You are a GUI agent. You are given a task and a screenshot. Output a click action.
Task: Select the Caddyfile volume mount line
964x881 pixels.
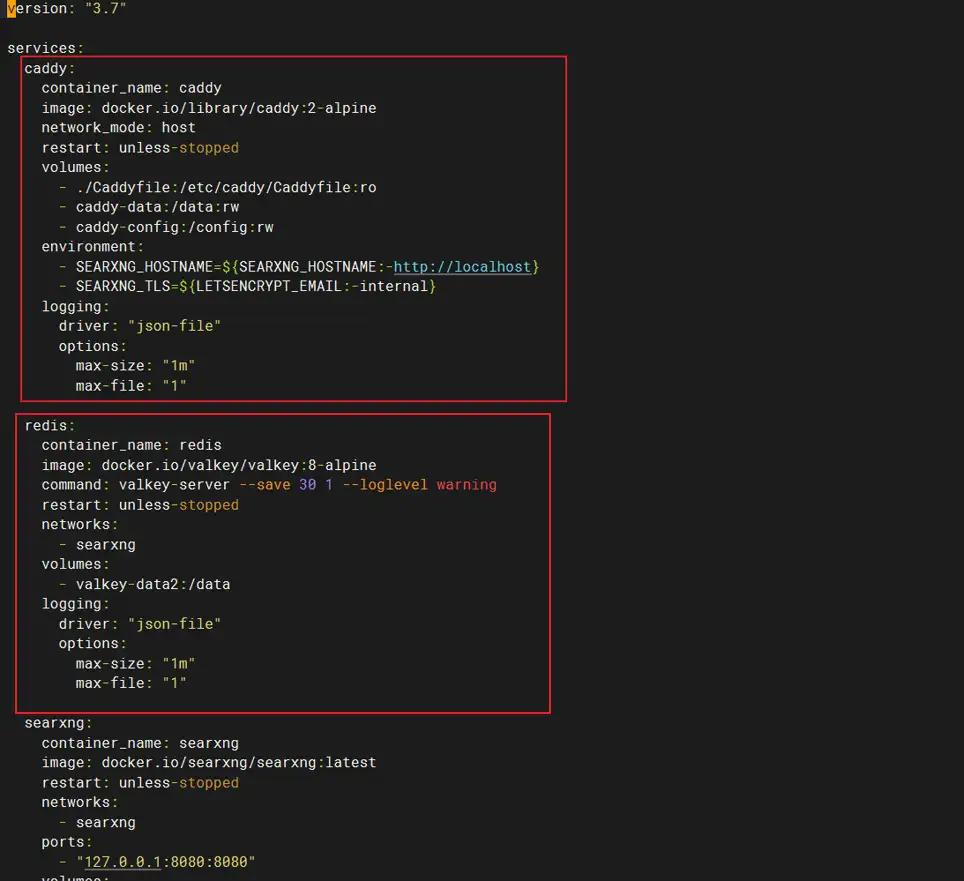tap(218, 188)
